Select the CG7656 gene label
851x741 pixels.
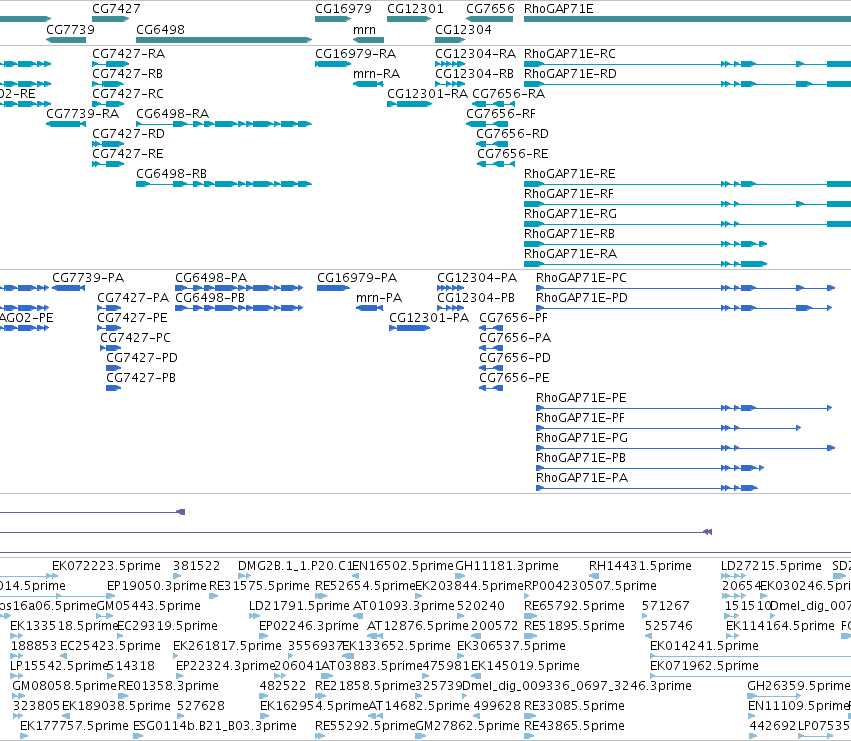click(490, 9)
